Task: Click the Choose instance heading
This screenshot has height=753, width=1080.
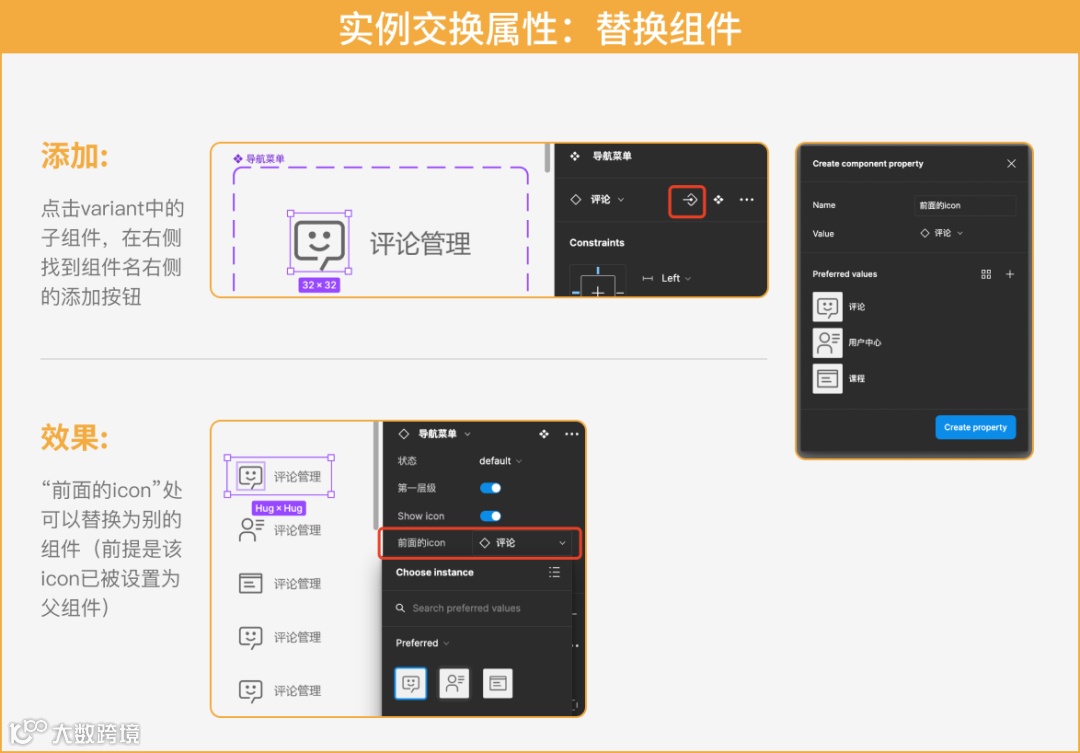Action: point(435,573)
